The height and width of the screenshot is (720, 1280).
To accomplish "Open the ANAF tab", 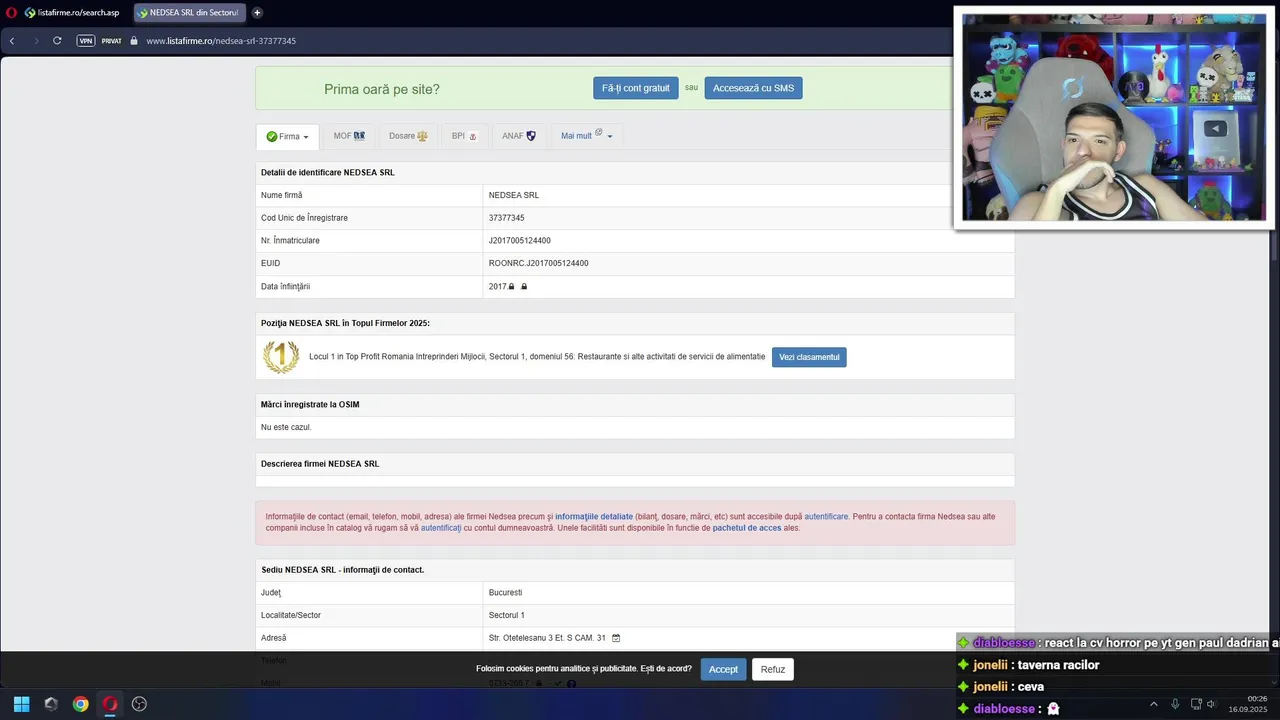I will tap(519, 136).
